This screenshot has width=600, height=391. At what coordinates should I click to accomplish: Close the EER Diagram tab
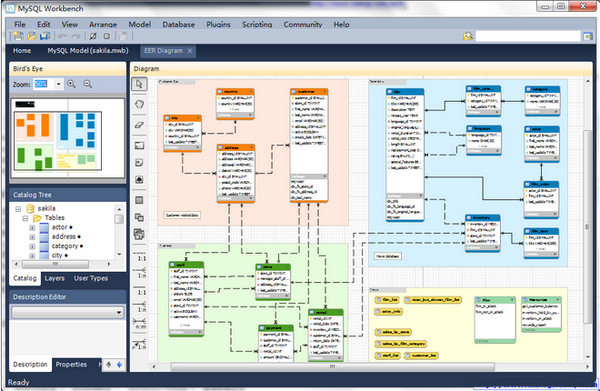(190, 51)
